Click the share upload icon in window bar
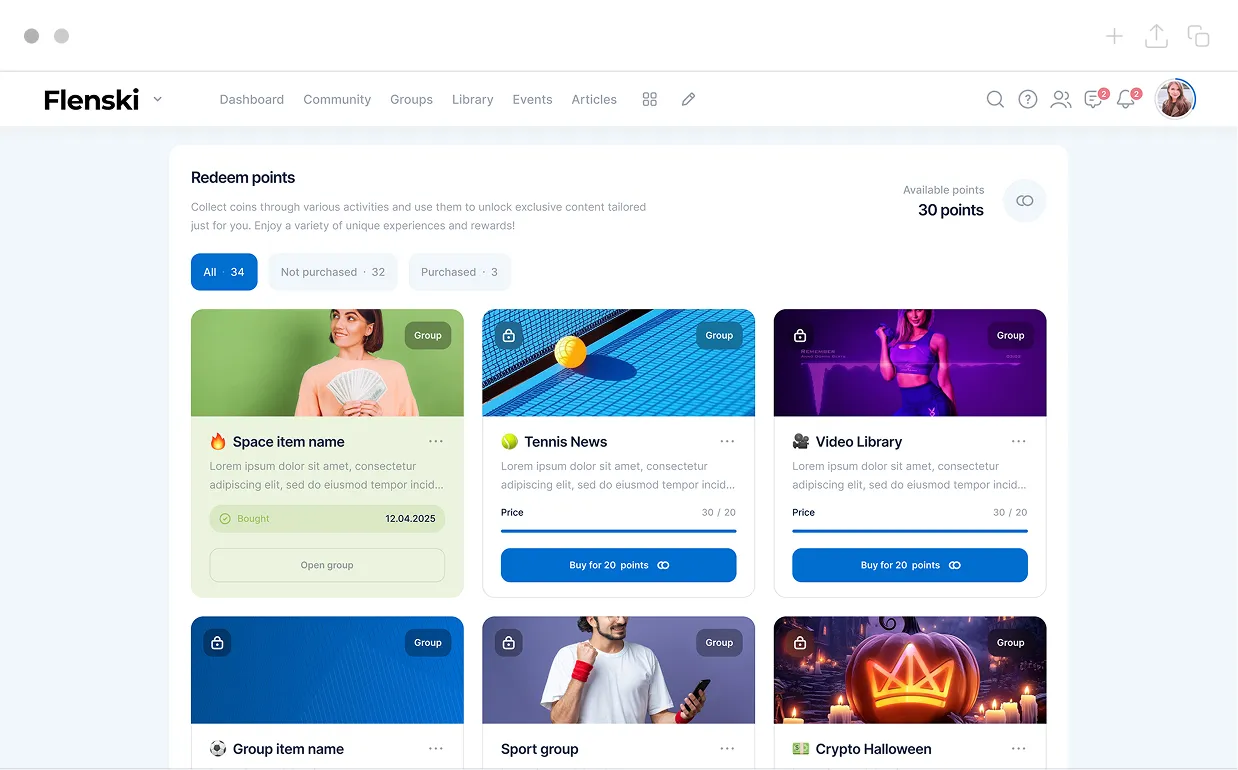The height and width of the screenshot is (770, 1238). tap(1156, 36)
